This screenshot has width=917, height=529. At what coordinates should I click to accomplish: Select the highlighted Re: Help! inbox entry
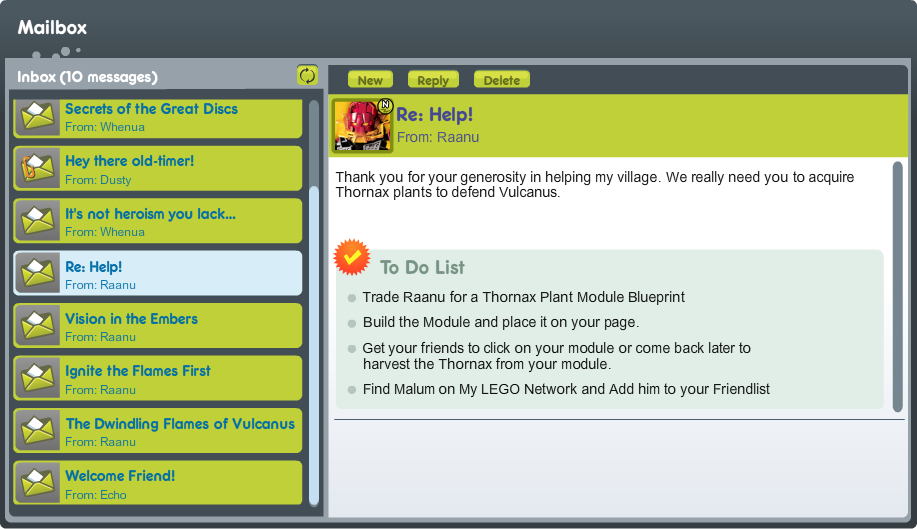(158, 274)
